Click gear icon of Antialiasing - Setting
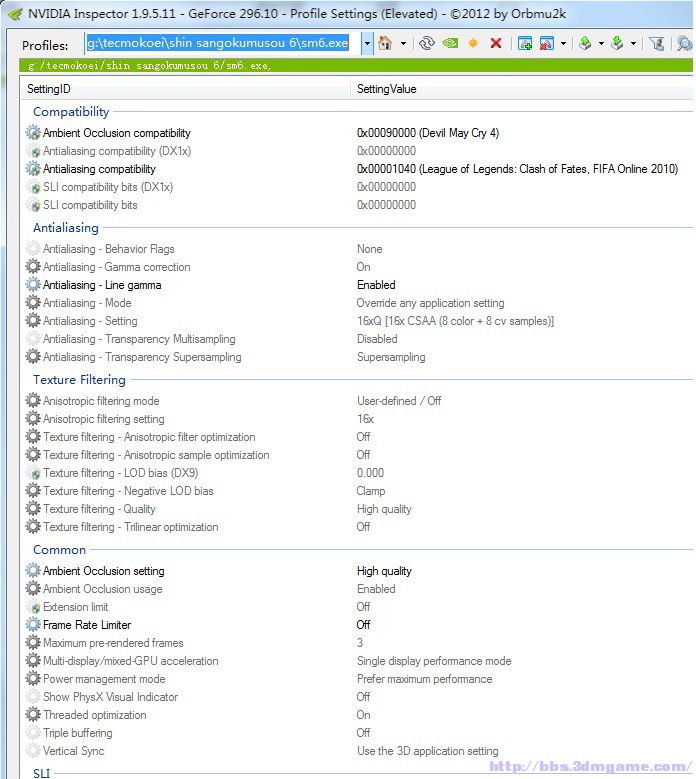 pos(33,320)
